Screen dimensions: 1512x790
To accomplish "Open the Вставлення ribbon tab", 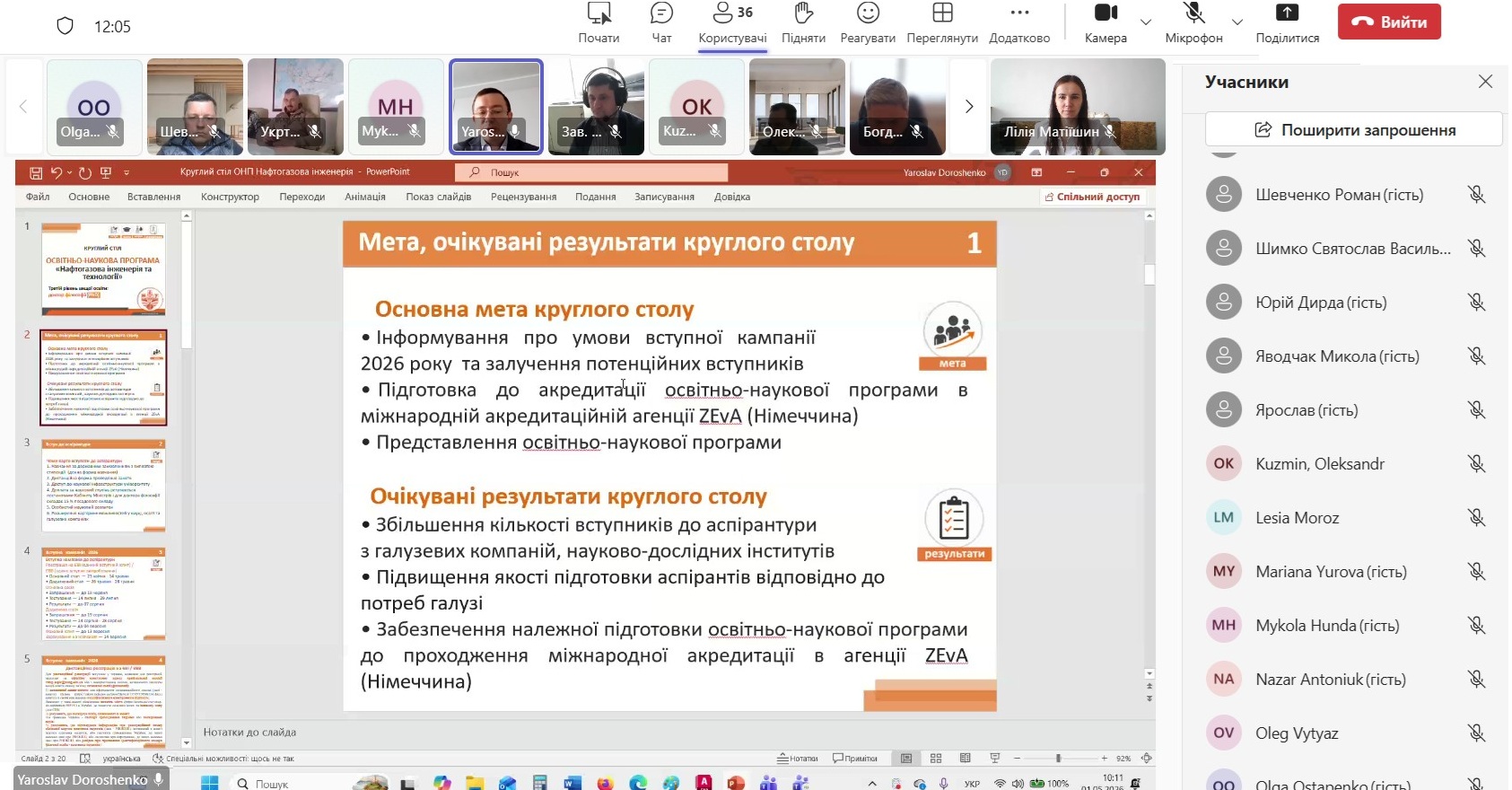I will 153,197.
